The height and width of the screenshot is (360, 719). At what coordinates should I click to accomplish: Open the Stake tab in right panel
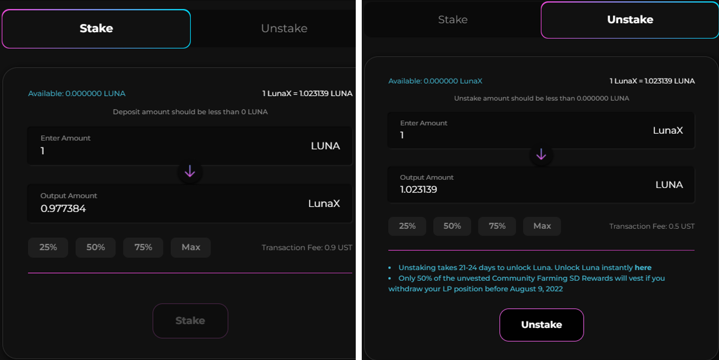[x=453, y=20]
